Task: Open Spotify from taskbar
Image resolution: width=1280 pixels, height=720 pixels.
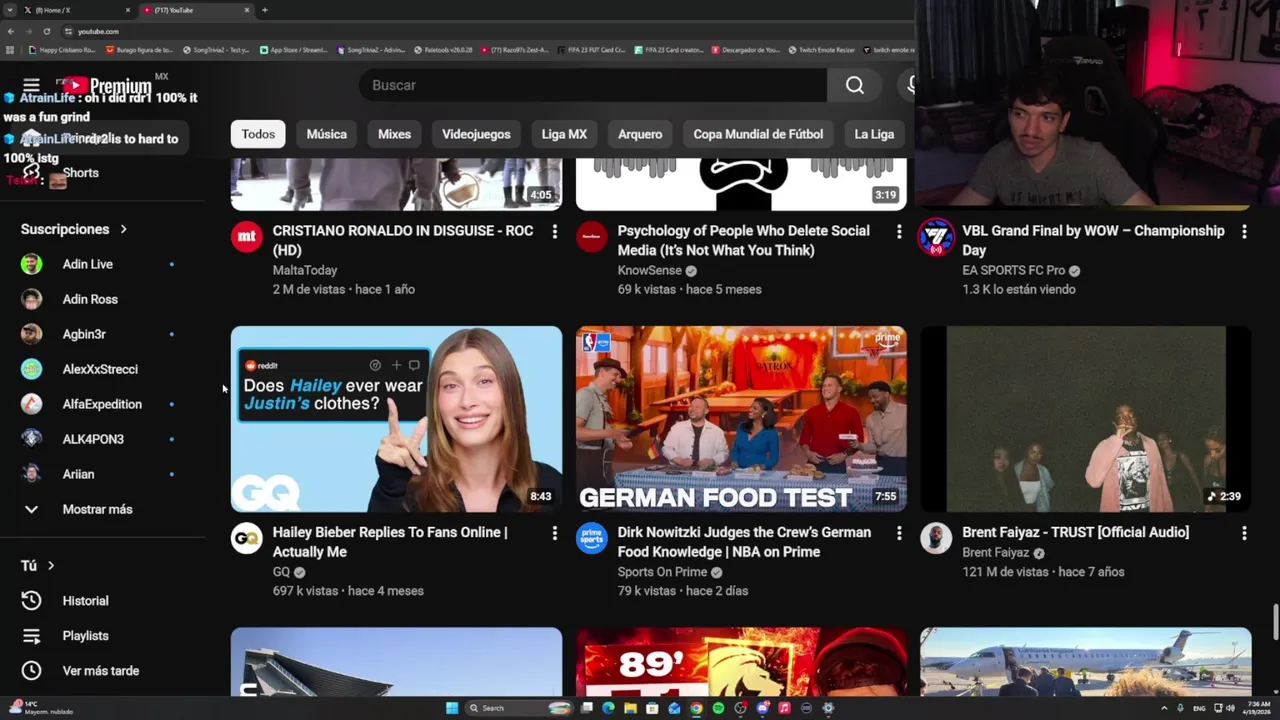Action: (x=718, y=708)
